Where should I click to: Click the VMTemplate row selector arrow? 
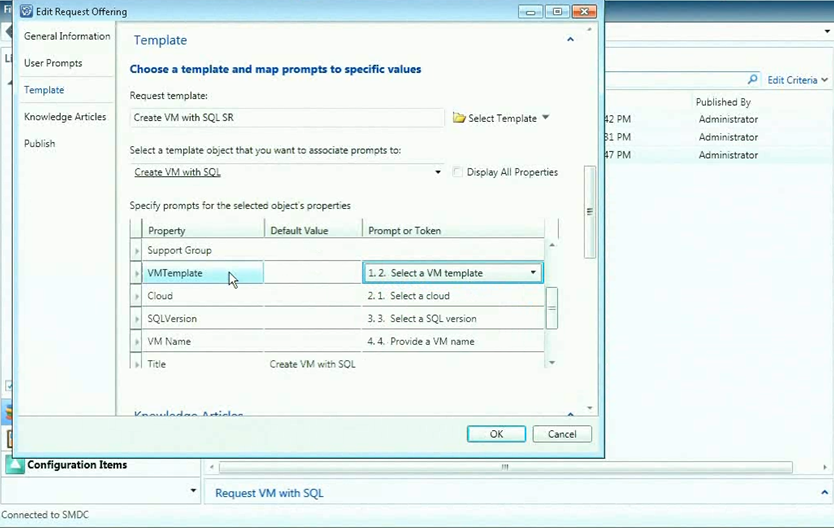click(x=137, y=273)
